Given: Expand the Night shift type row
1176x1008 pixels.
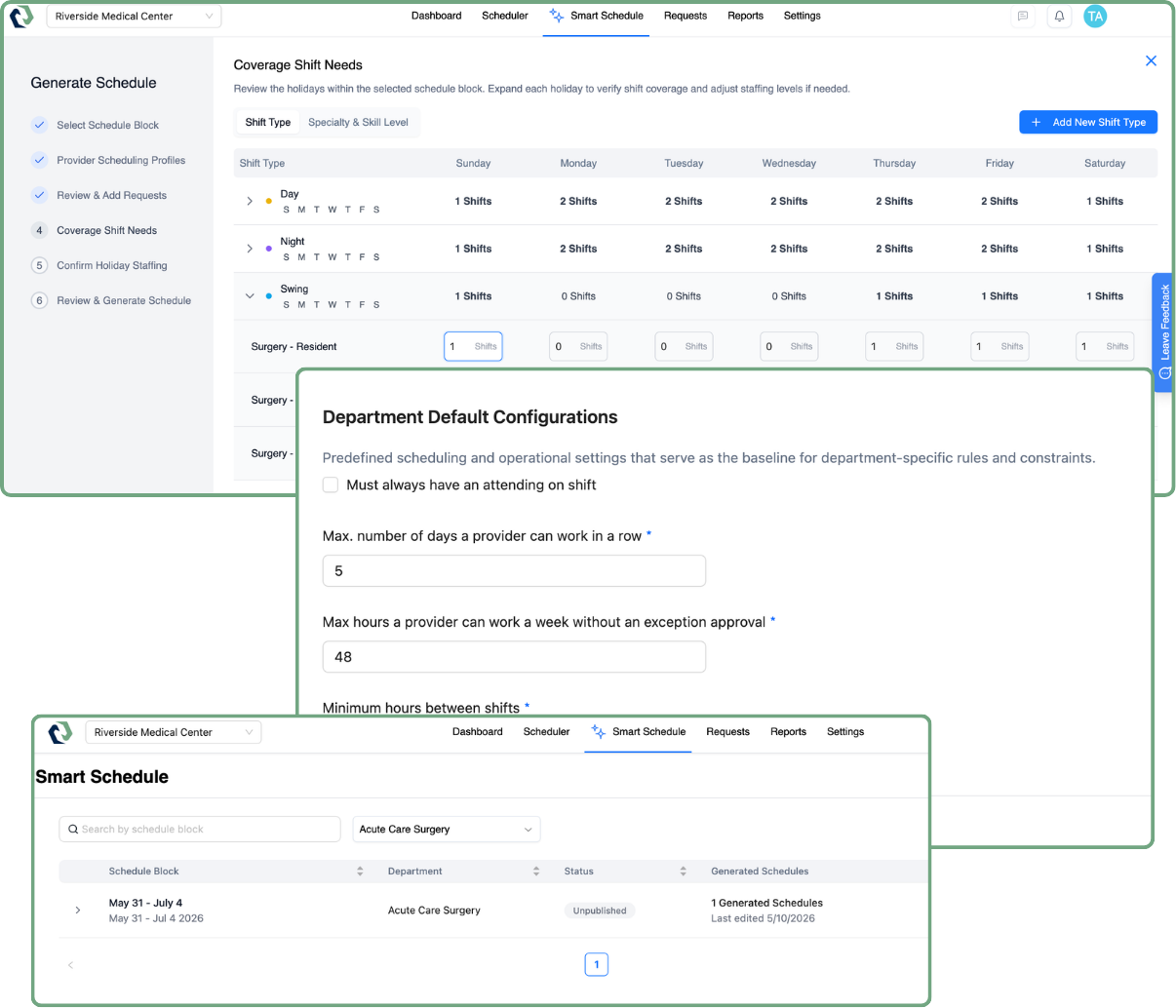Looking at the screenshot, I should pos(250,249).
